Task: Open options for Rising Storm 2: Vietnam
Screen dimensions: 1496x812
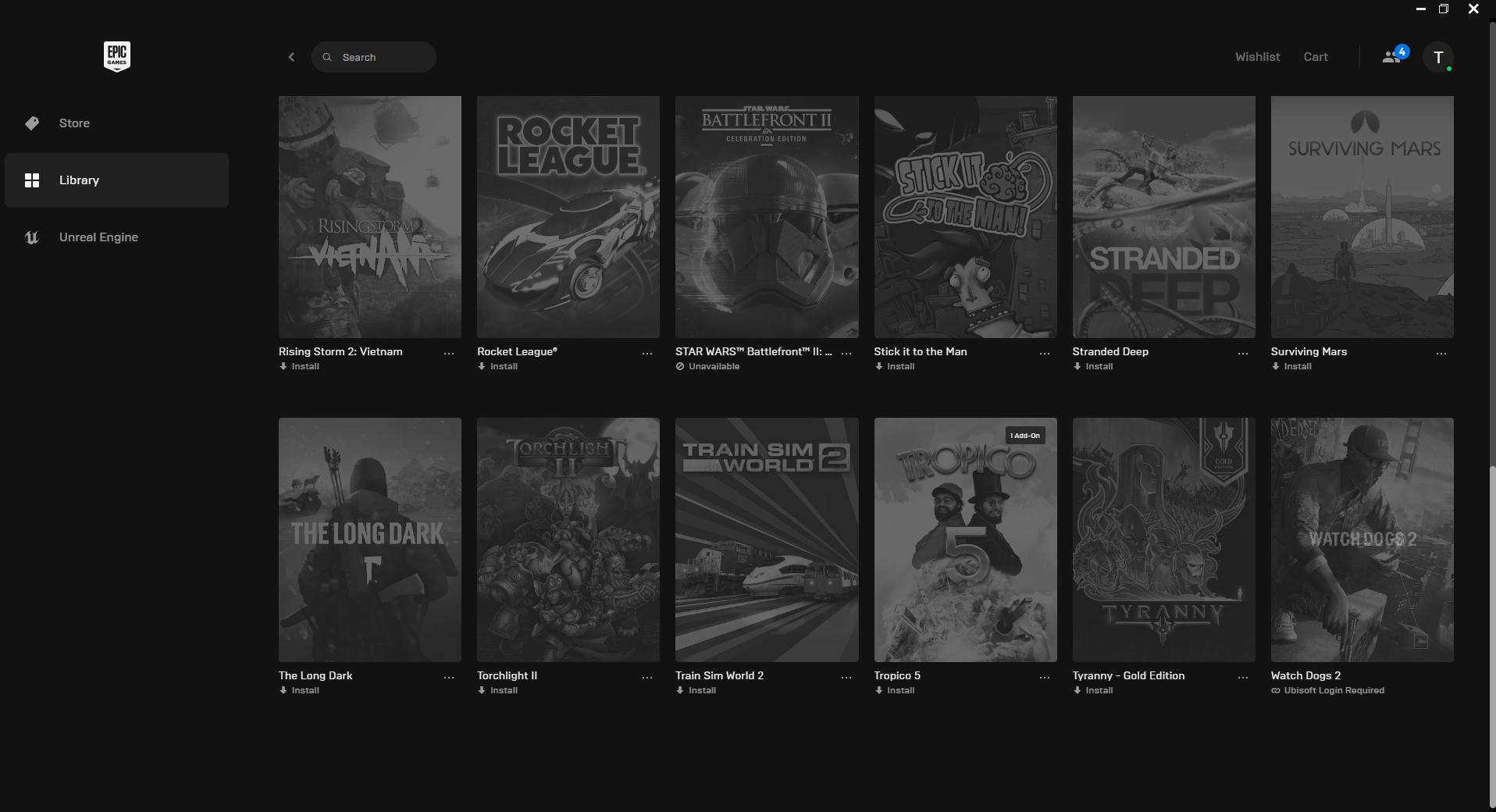Action: tap(449, 354)
